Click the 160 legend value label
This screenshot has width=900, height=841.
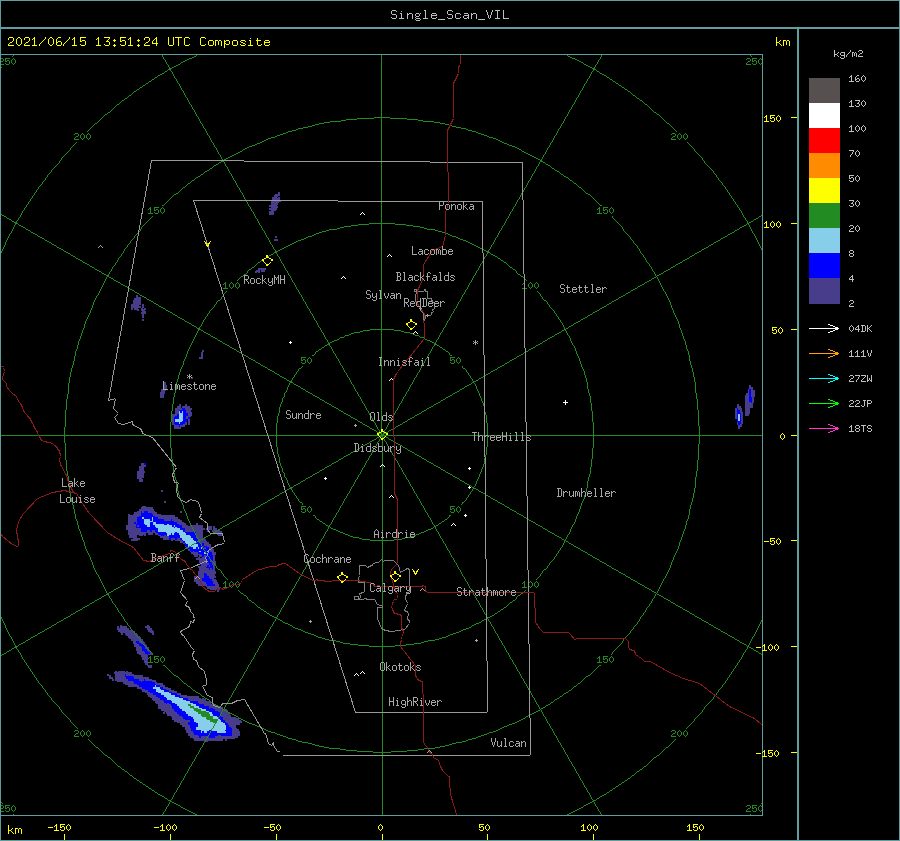pyautogui.click(x=857, y=79)
